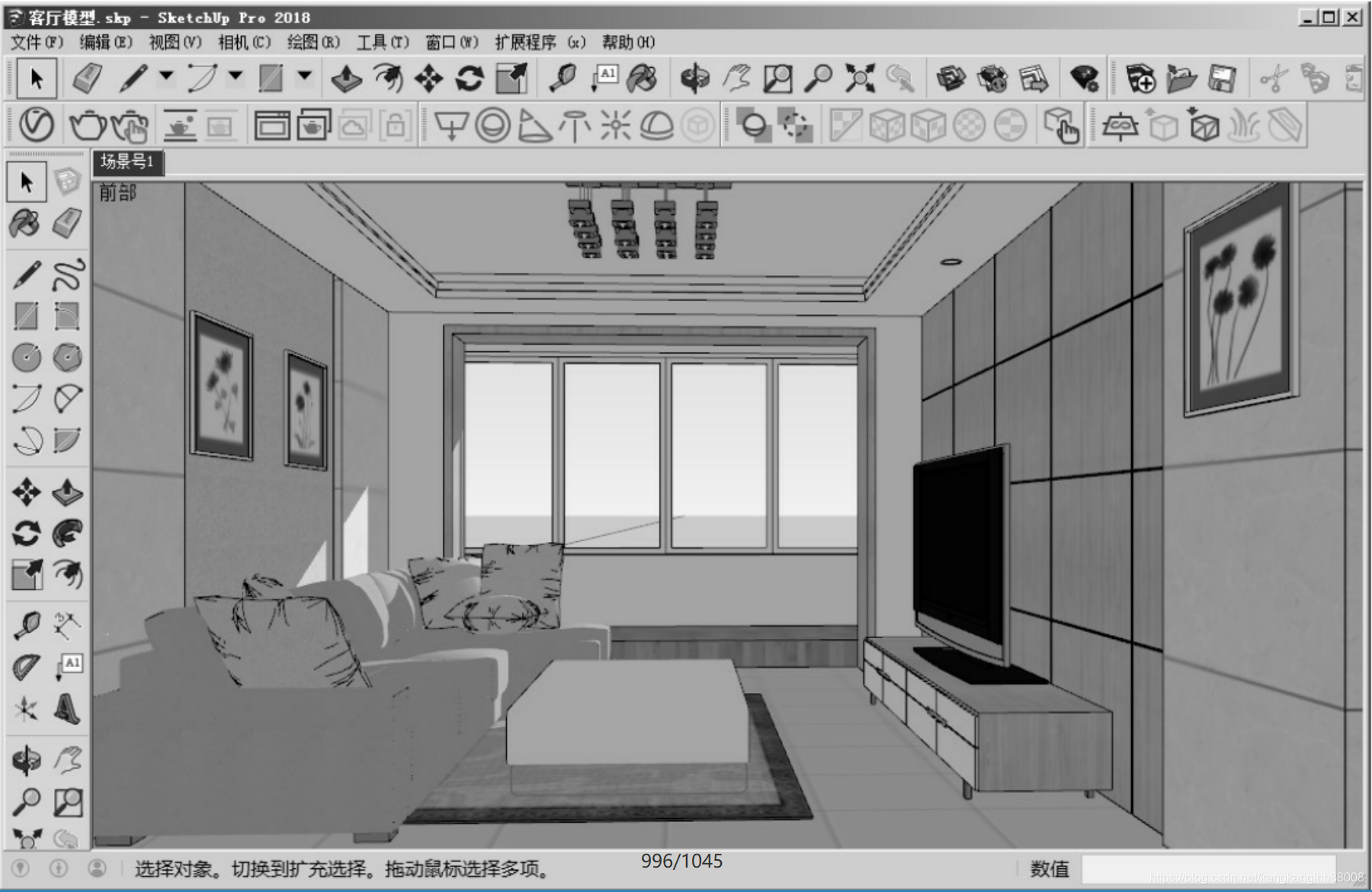Select the left-panel Pencil line tool
Image resolution: width=1372 pixels, height=892 pixels.
click(x=27, y=275)
